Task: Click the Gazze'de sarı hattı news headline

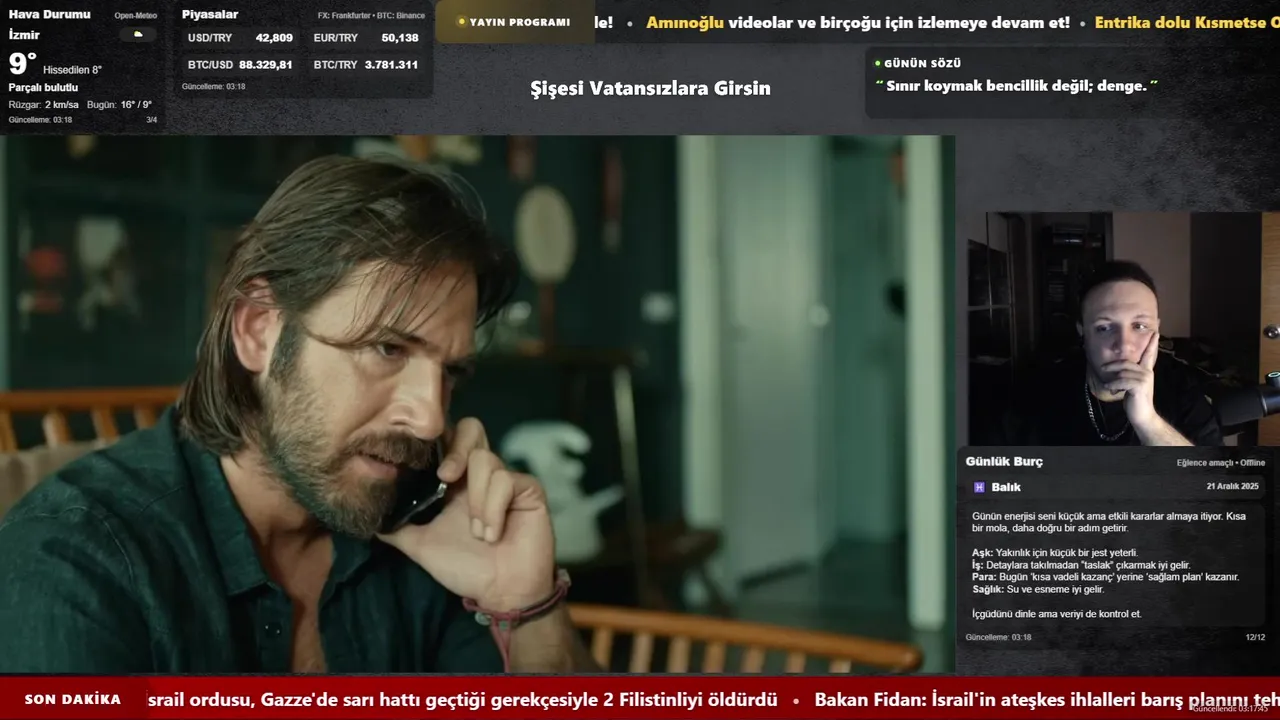Action: tap(462, 699)
